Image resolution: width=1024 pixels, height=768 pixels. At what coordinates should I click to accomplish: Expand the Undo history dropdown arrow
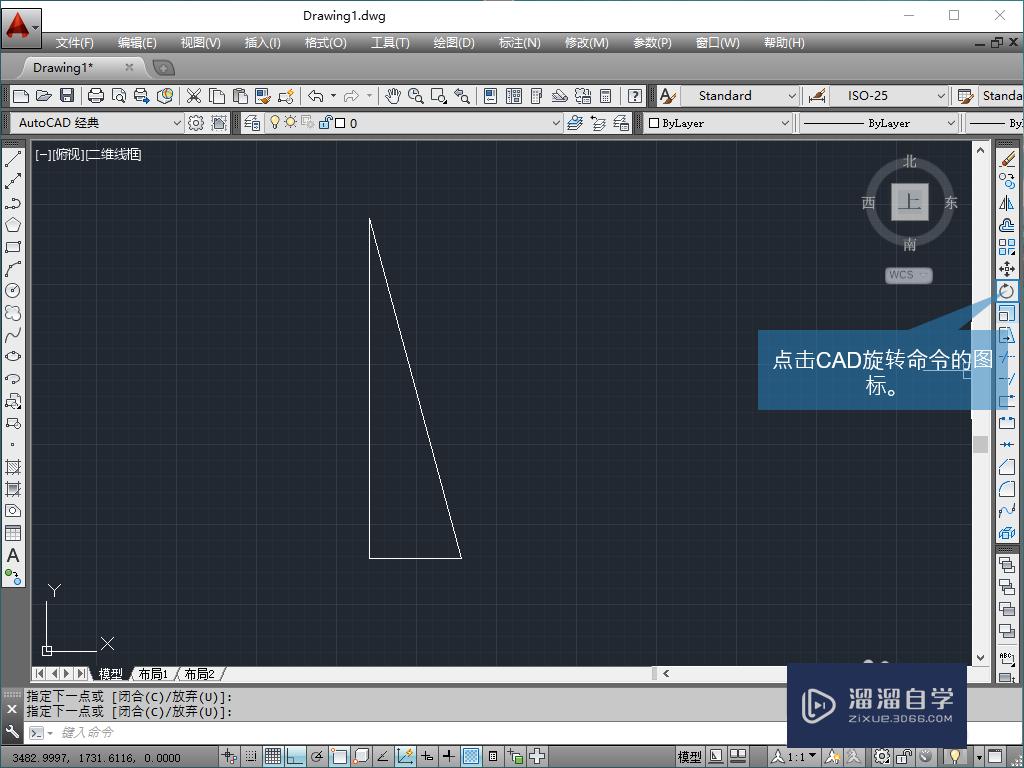[x=334, y=96]
